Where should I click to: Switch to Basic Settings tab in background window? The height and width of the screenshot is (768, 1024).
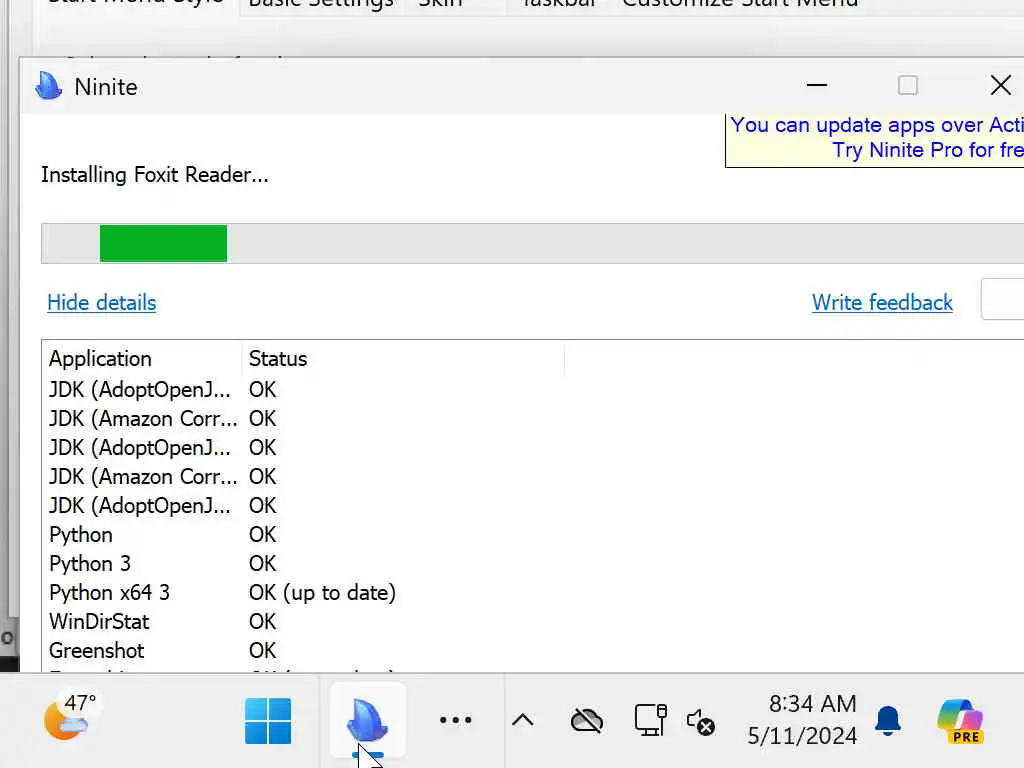click(x=321, y=5)
